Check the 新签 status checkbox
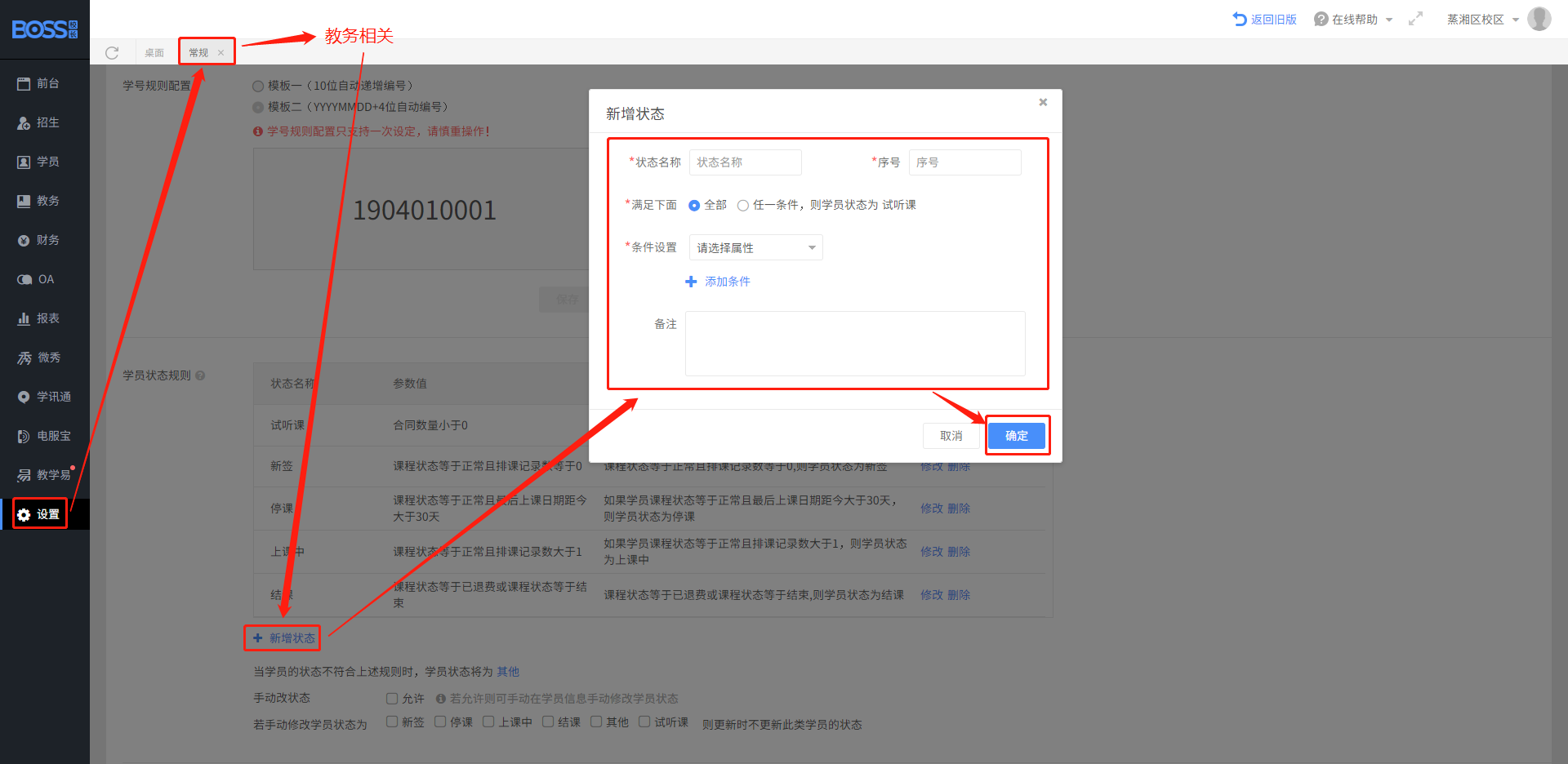The image size is (1568, 764). pyautogui.click(x=392, y=722)
